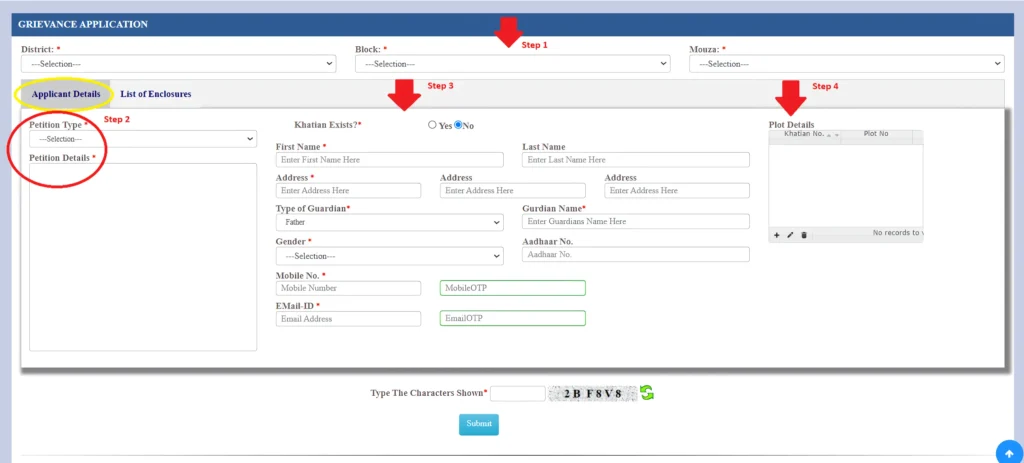This screenshot has height=463, width=1024.
Task: Switch to List of Enclosures tab
Action: click(155, 94)
